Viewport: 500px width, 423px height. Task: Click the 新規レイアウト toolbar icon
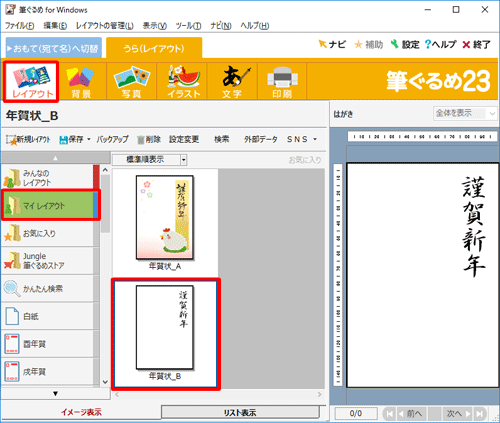point(11,140)
